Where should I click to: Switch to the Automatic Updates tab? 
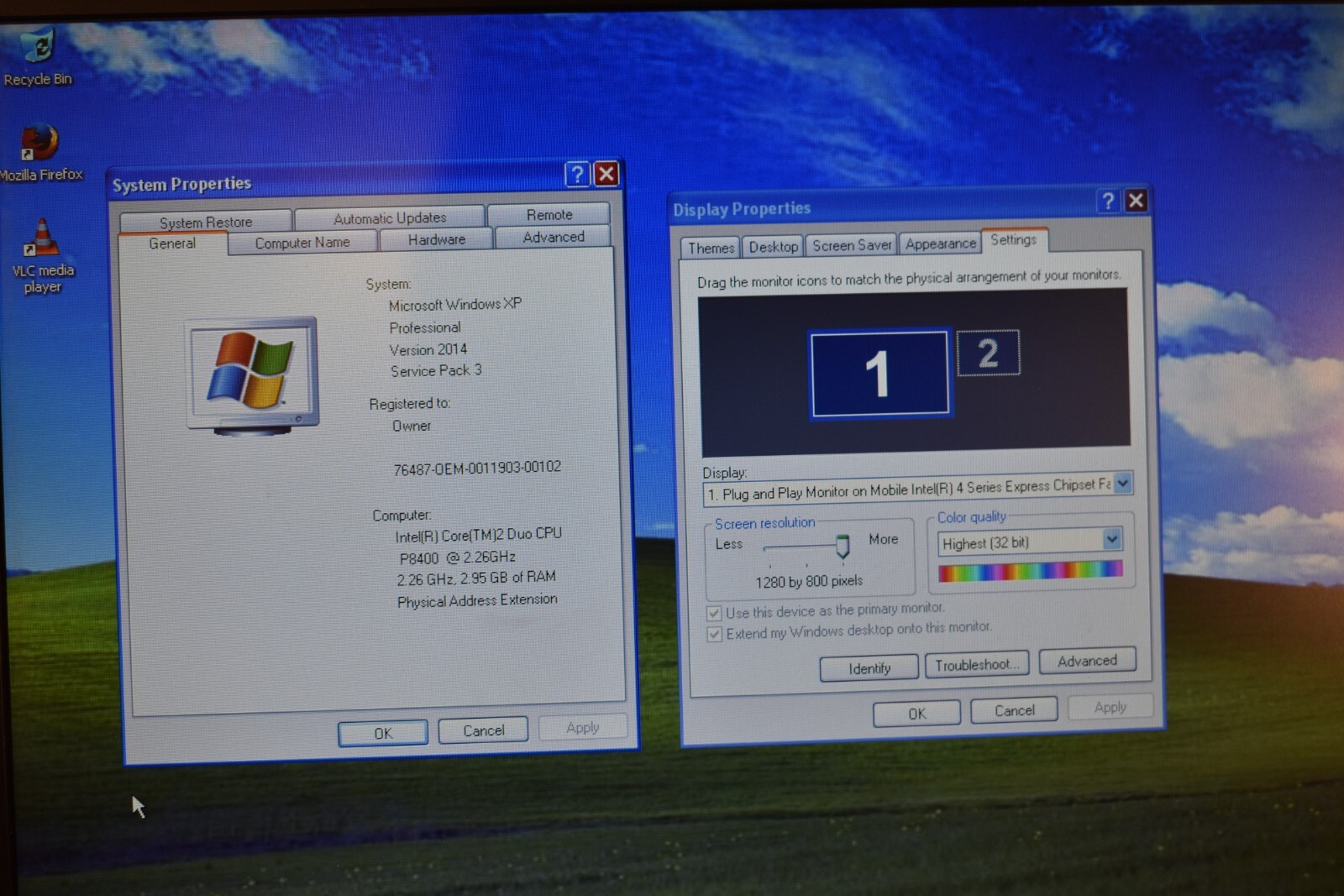click(390, 217)
